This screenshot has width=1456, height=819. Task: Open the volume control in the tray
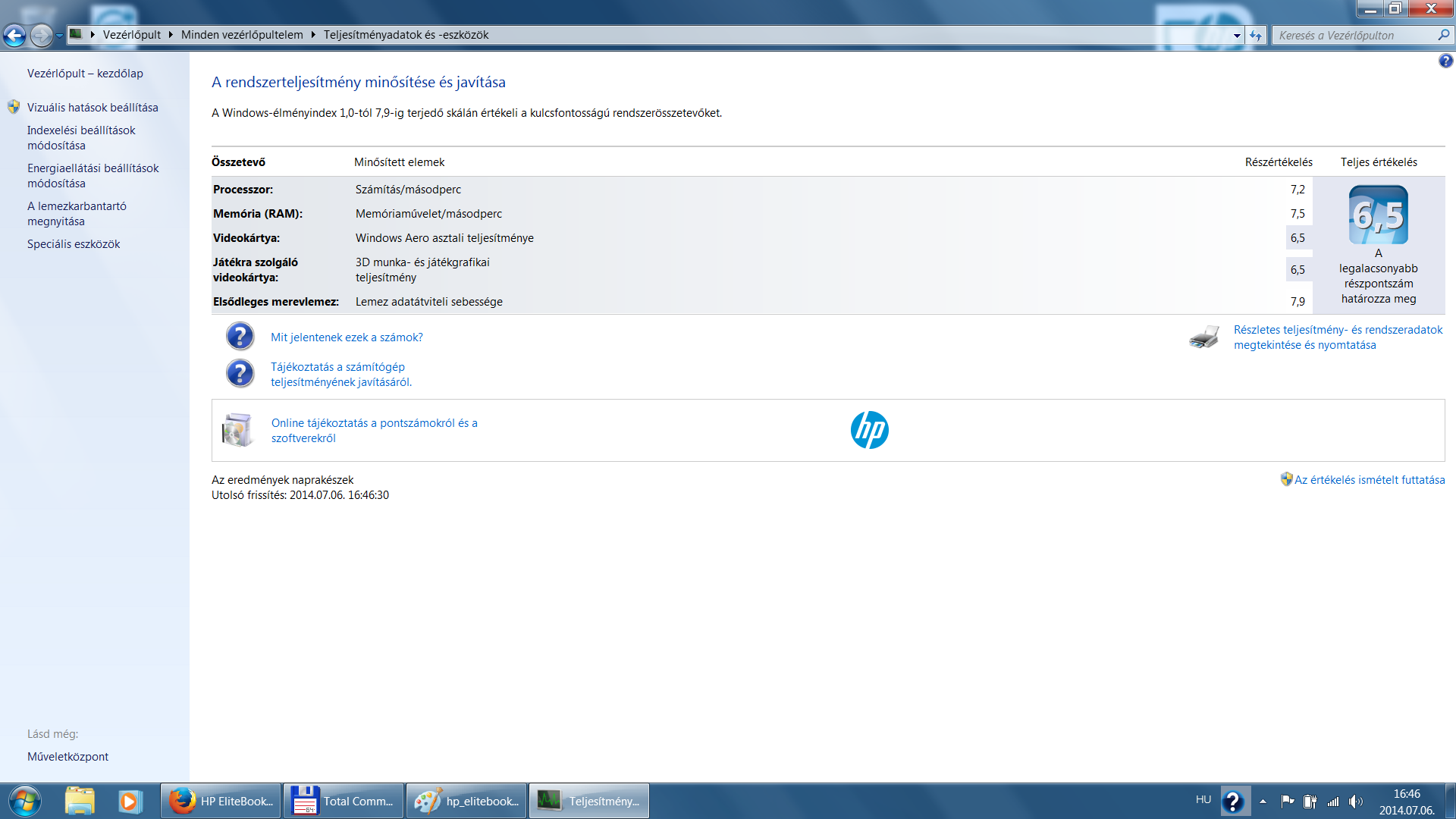[x=1357, y=801]
